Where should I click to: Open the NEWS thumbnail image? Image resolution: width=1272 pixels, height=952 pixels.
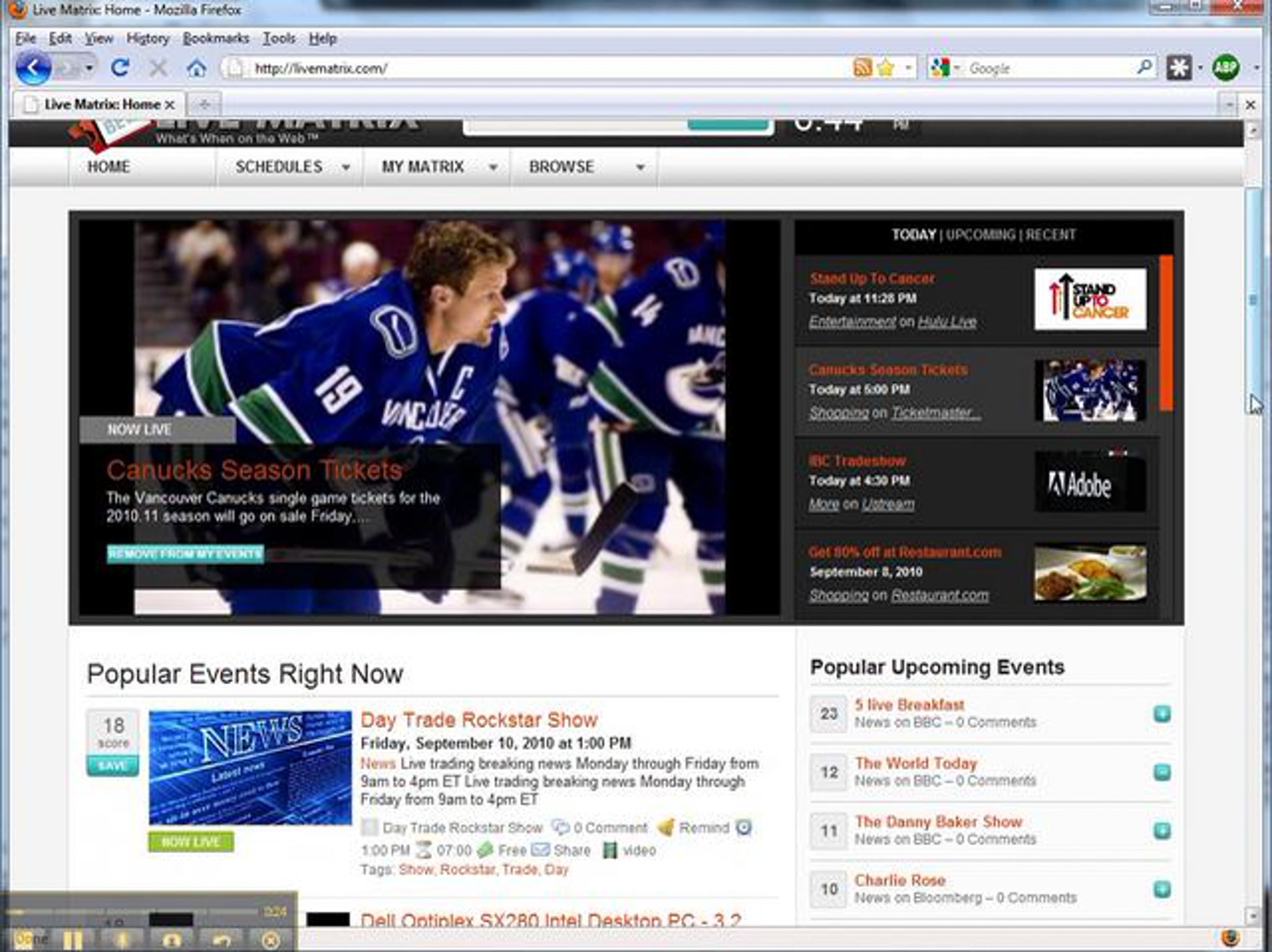250,768
